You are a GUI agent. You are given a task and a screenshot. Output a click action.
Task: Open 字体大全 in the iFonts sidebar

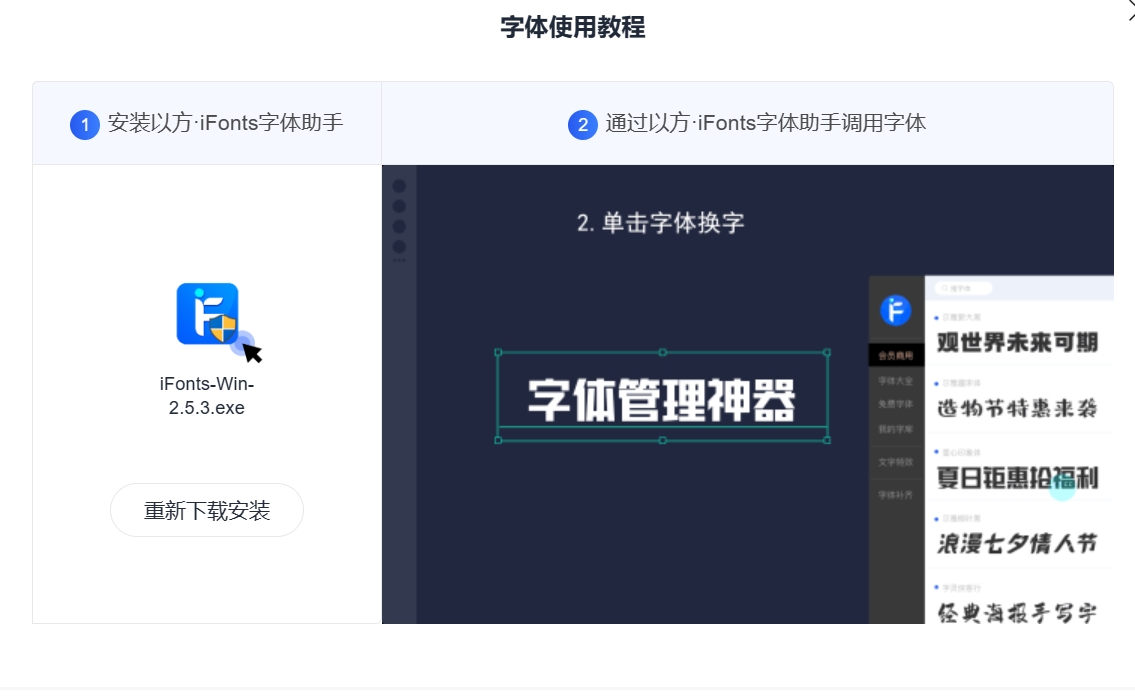pyautogui.click(x=896, y=381)
